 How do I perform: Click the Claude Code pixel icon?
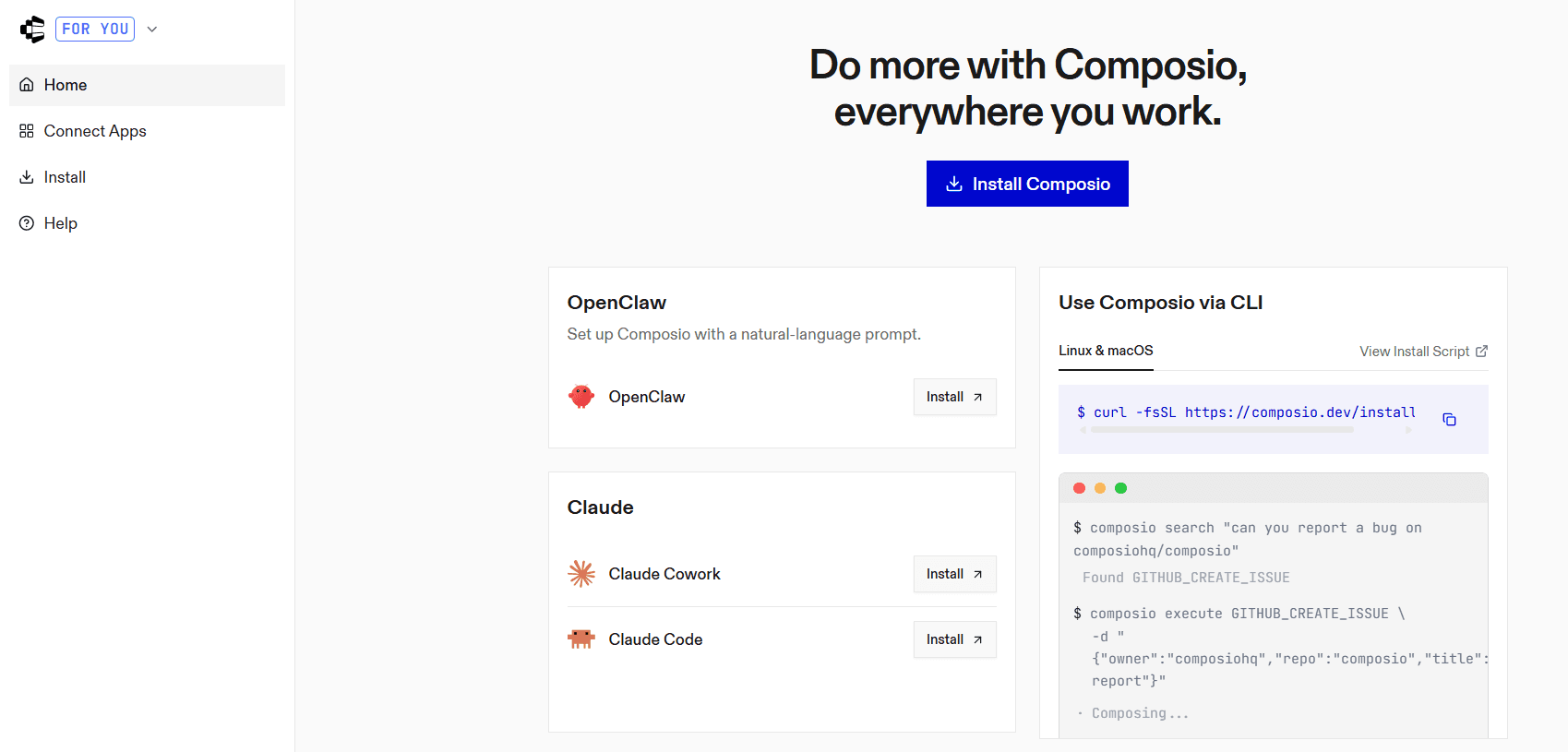(x=581, y=639)
